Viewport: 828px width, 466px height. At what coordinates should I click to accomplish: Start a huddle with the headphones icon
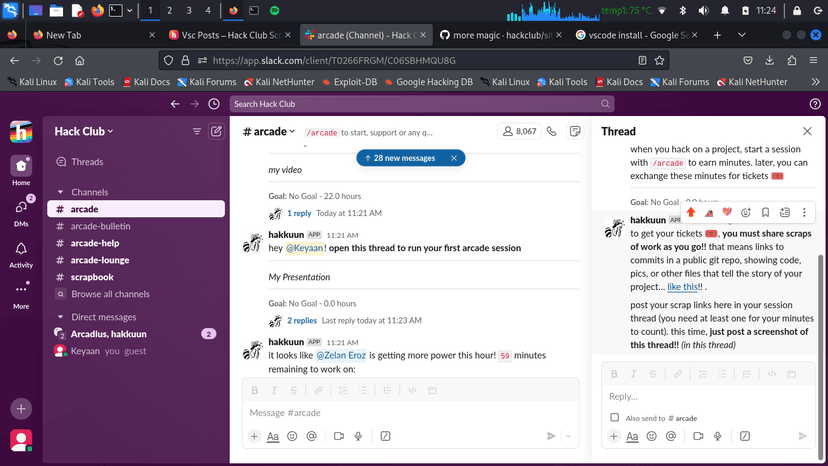click(552, 131)
